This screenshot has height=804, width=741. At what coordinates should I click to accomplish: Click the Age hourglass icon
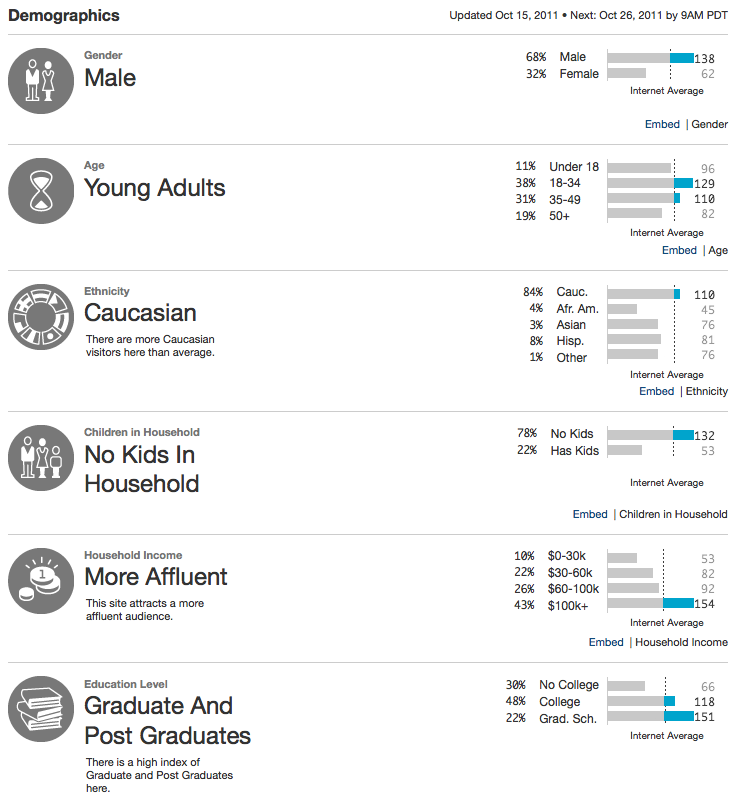pos(40,190)
